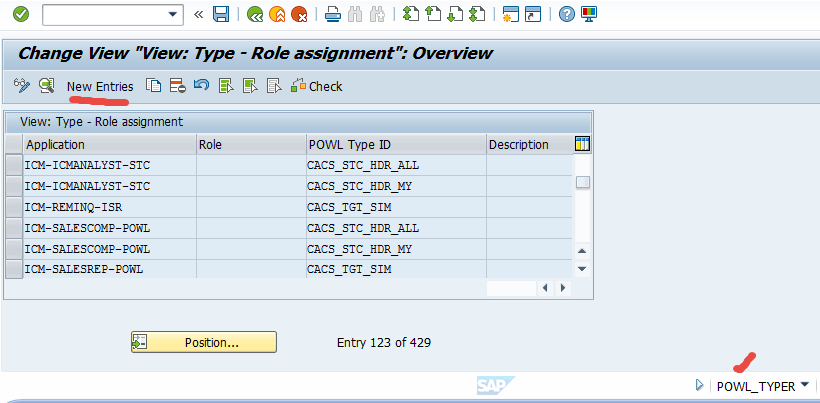Click the table scroll up arrow
The width and height of the screenshot is (820, 403).
pos(583,251)
